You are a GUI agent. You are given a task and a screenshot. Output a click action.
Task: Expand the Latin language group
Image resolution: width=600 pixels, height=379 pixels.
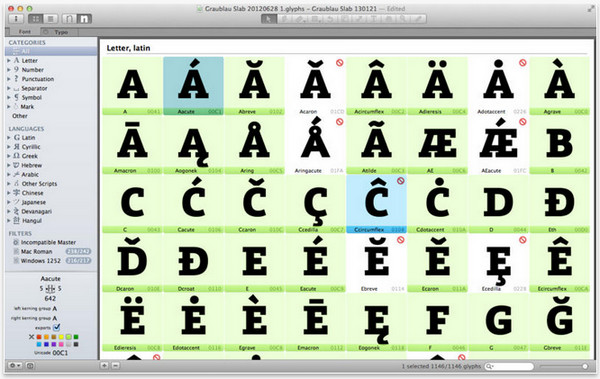pos(9,137)
